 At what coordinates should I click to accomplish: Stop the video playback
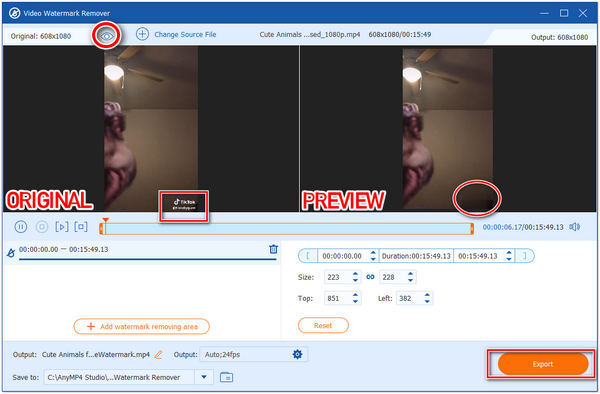(42, 227)
